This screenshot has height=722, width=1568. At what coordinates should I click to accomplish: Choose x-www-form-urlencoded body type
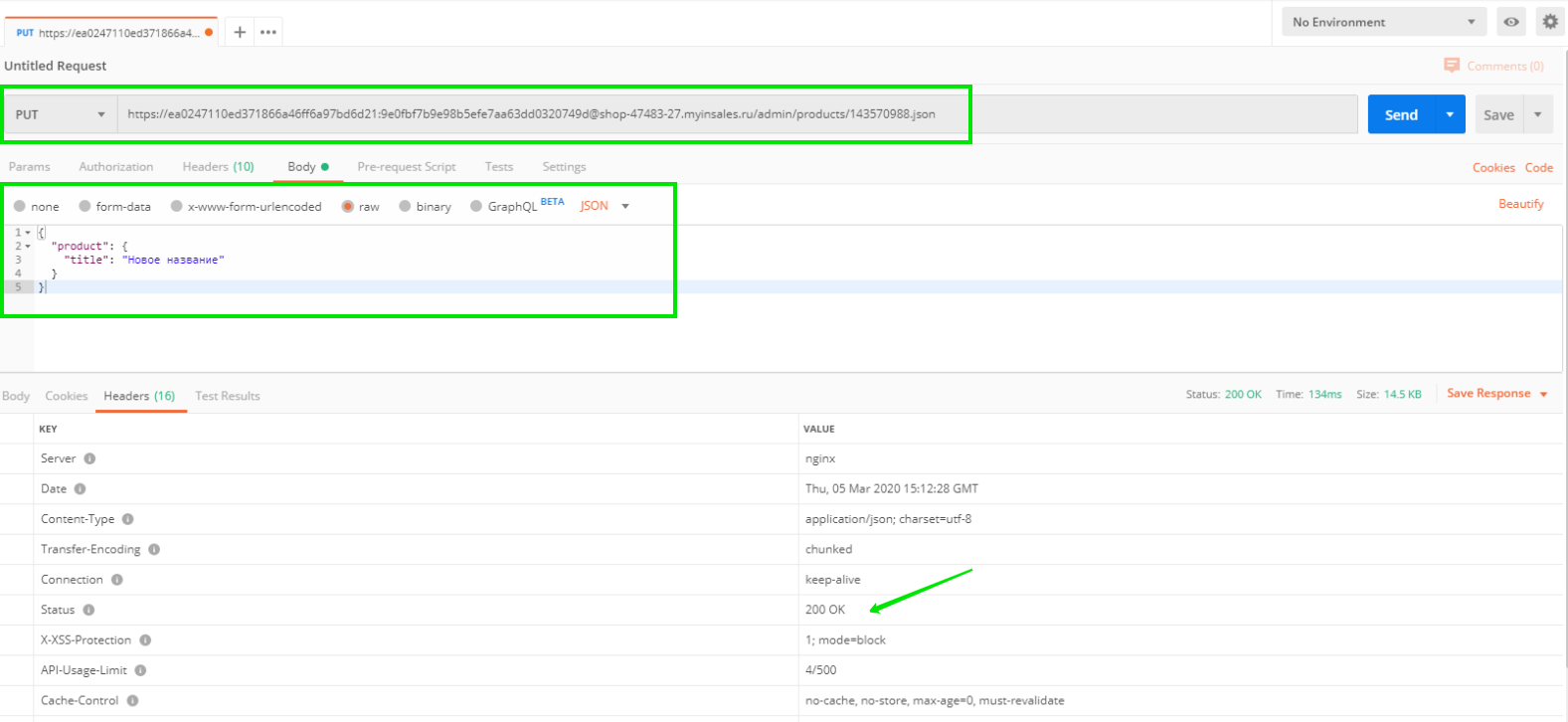pos(177,206)
